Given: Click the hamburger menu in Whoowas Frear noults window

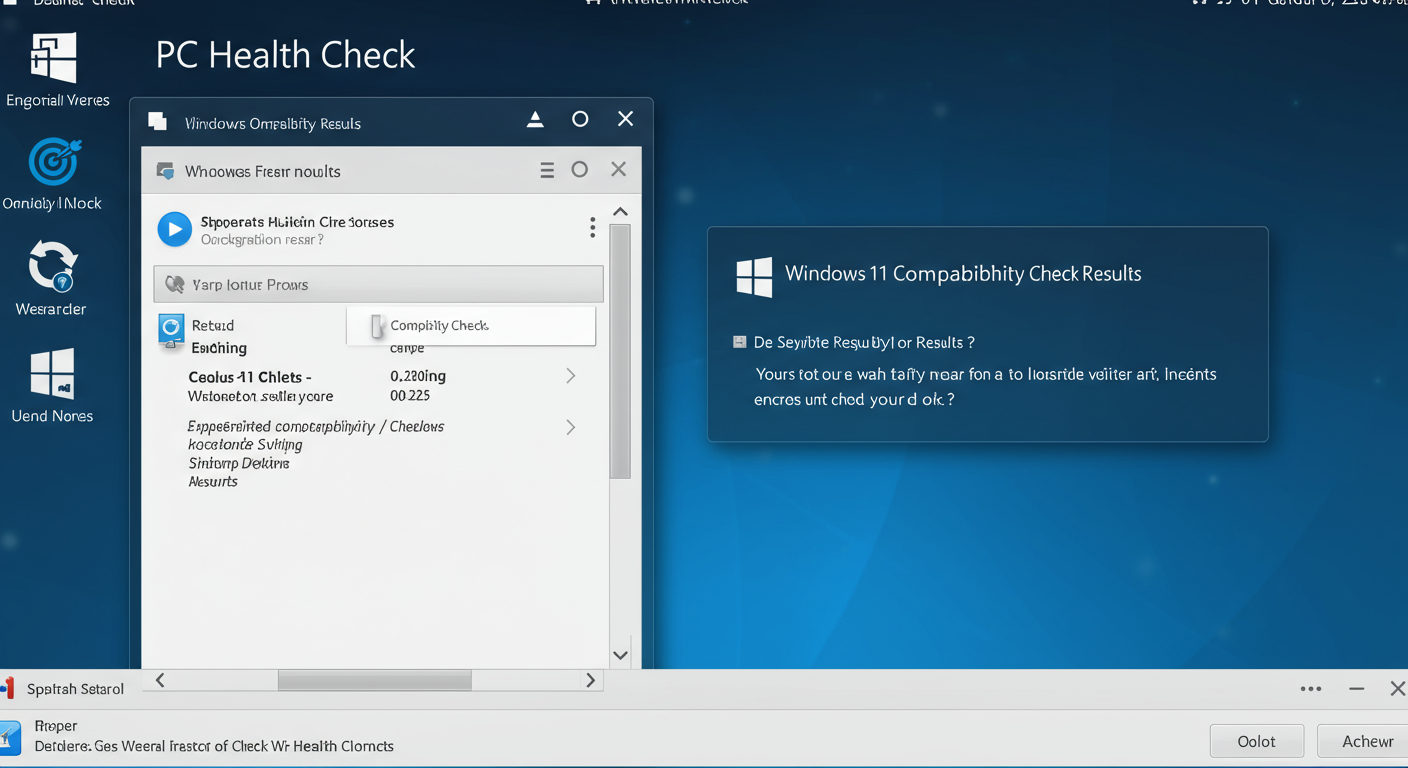Looking at the screenshot, I should pyautogui.click(x=547, y=170).
